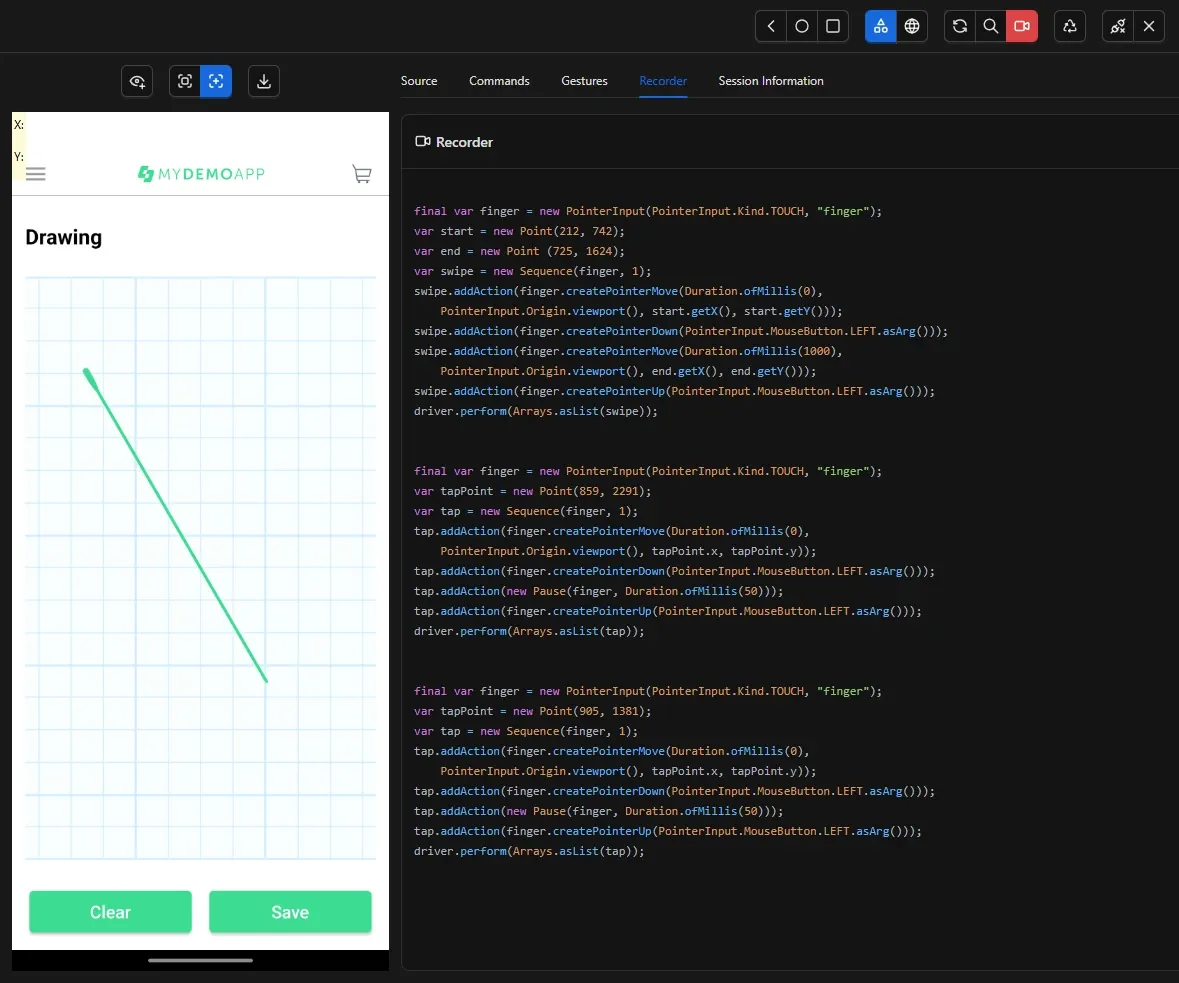The height and width of the screenshot is (983, 1179).
Task: Switch to Web/Hybrid App mode globe icon
Action: [912, 26]
